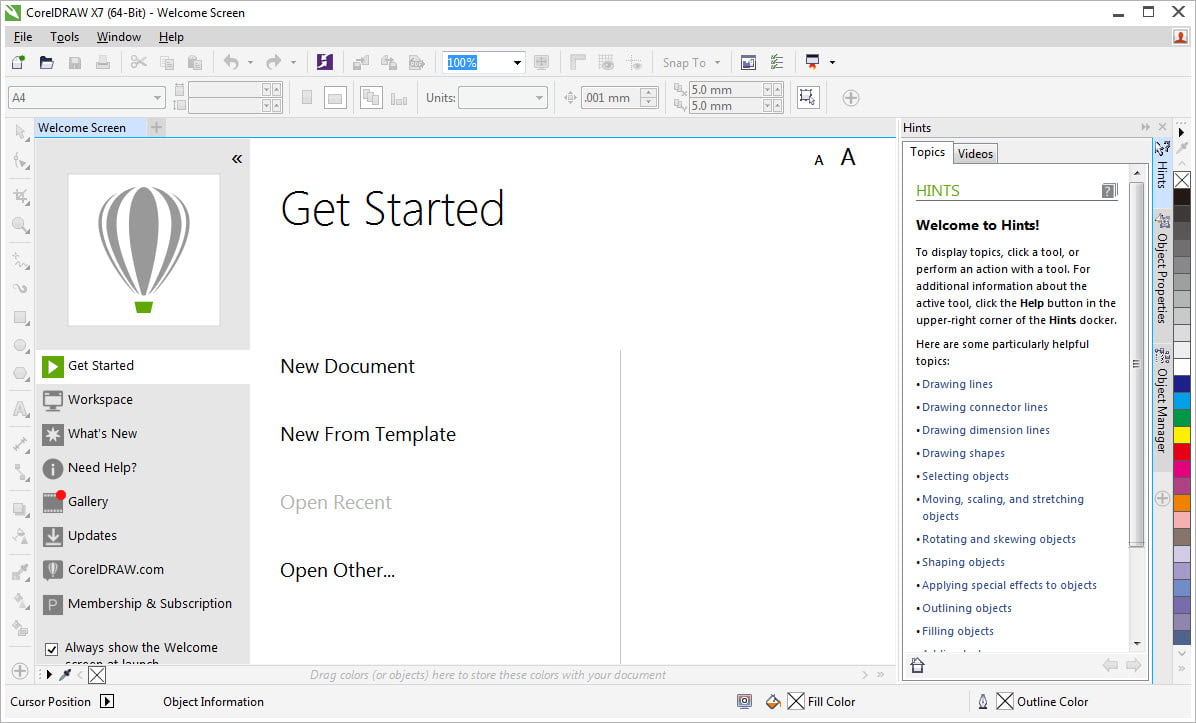Click the Hints home icon
The height and width of the screenshot is (723, 1196).
click(x=918, y=666)
